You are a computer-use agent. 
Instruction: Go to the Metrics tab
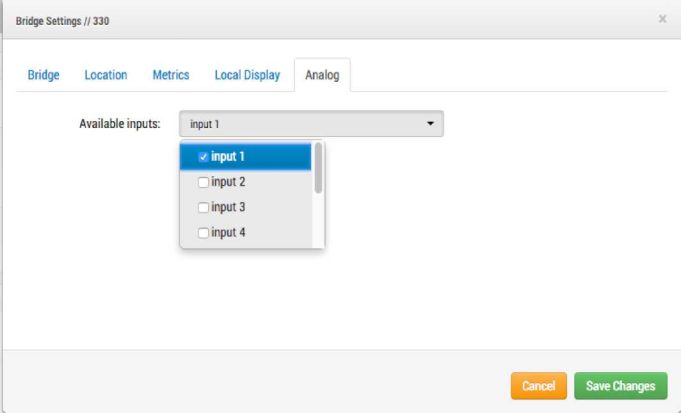coord(171,75)
